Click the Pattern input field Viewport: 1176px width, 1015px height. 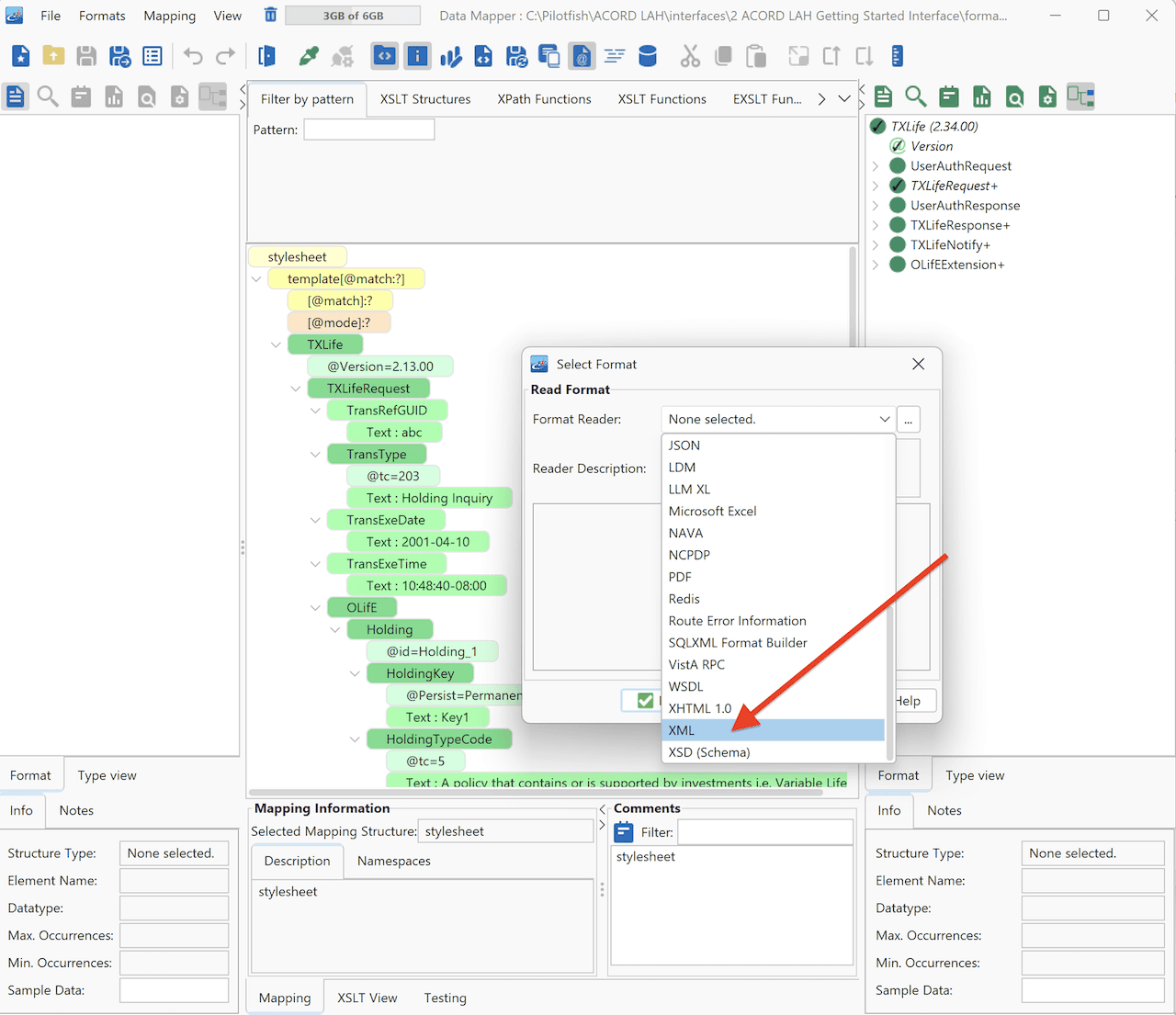[x=369, y=130]
